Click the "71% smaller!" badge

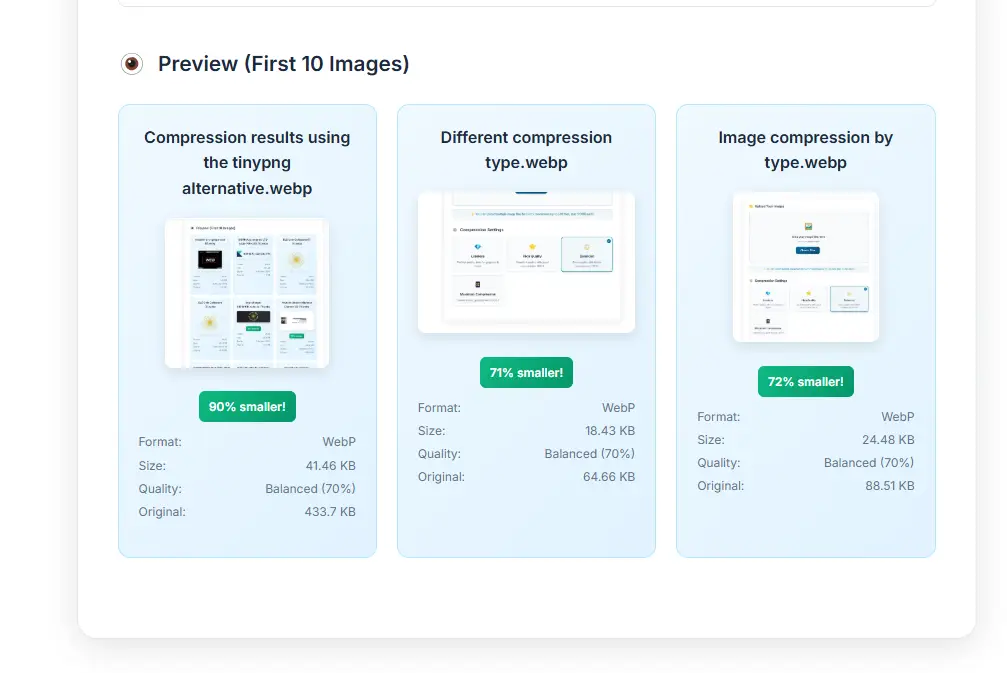tap(526, 373)
